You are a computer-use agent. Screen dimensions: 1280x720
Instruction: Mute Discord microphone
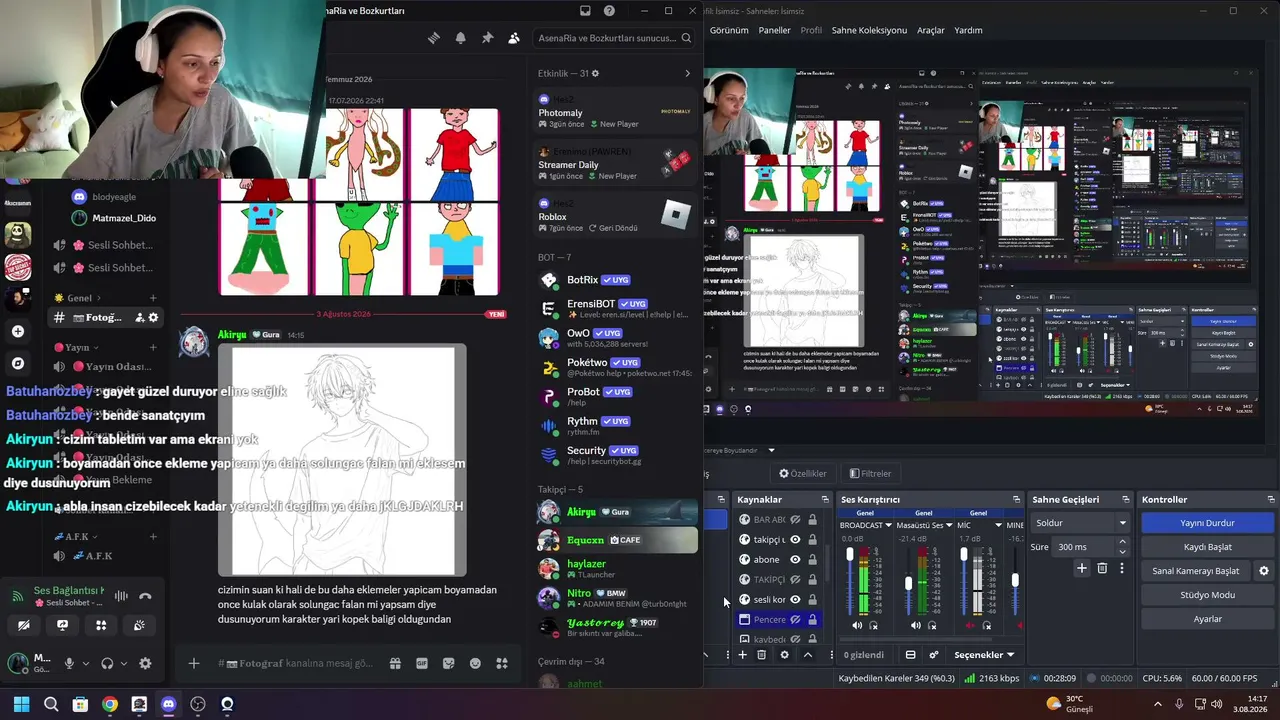pos(69,663)
